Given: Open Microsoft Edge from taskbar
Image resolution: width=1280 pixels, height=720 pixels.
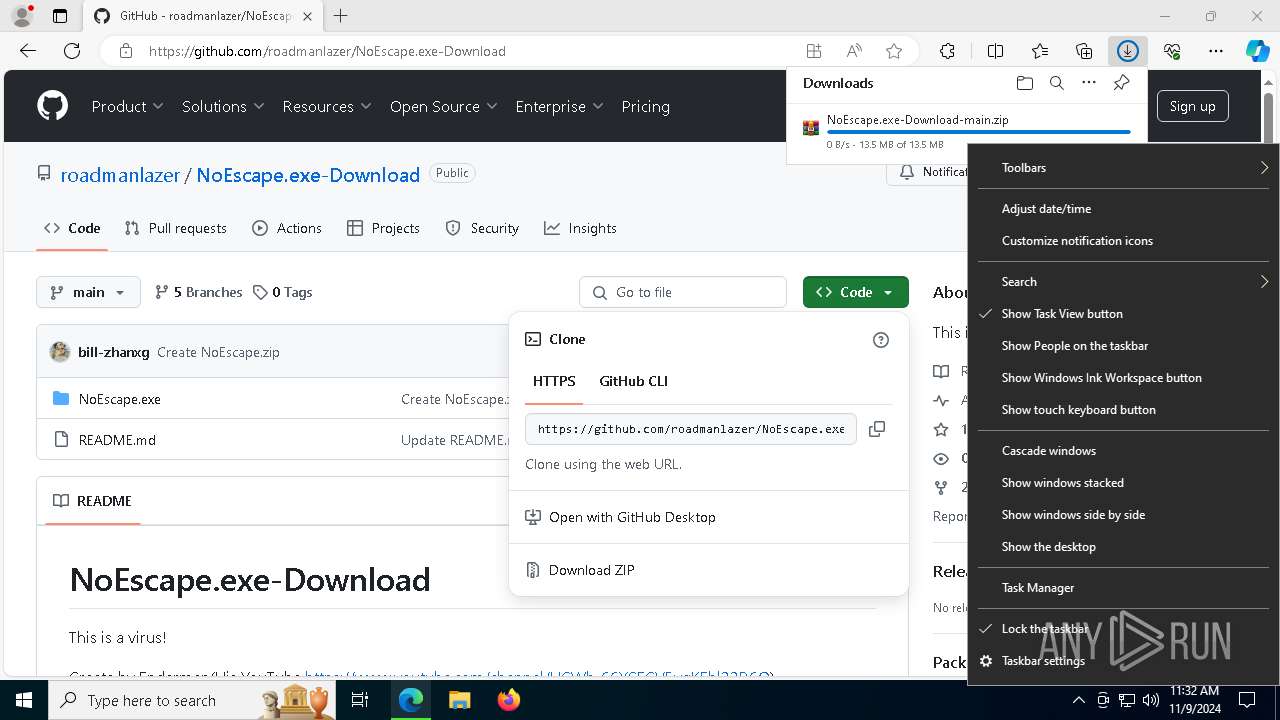Looking at the screenshot, I should coord(411,700).
